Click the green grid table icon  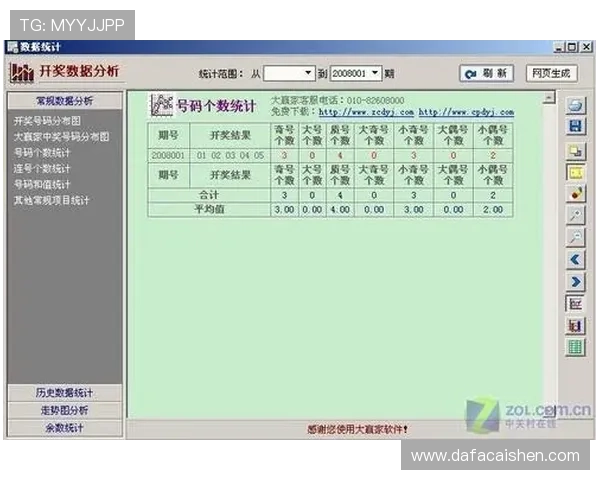click(x=576, y=348)
